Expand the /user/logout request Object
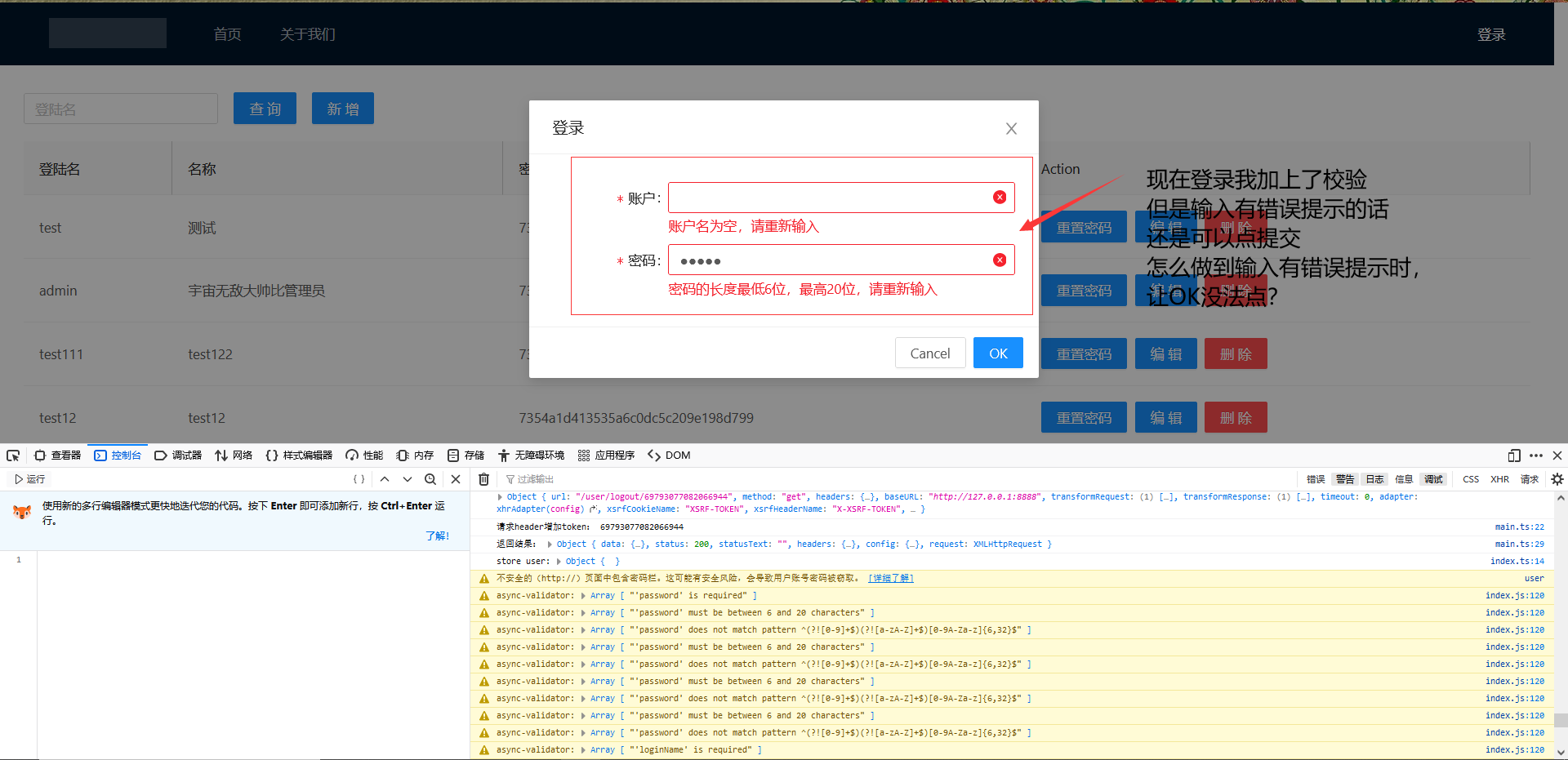This screenshot has width=1568, height=760. click(500, 496)
